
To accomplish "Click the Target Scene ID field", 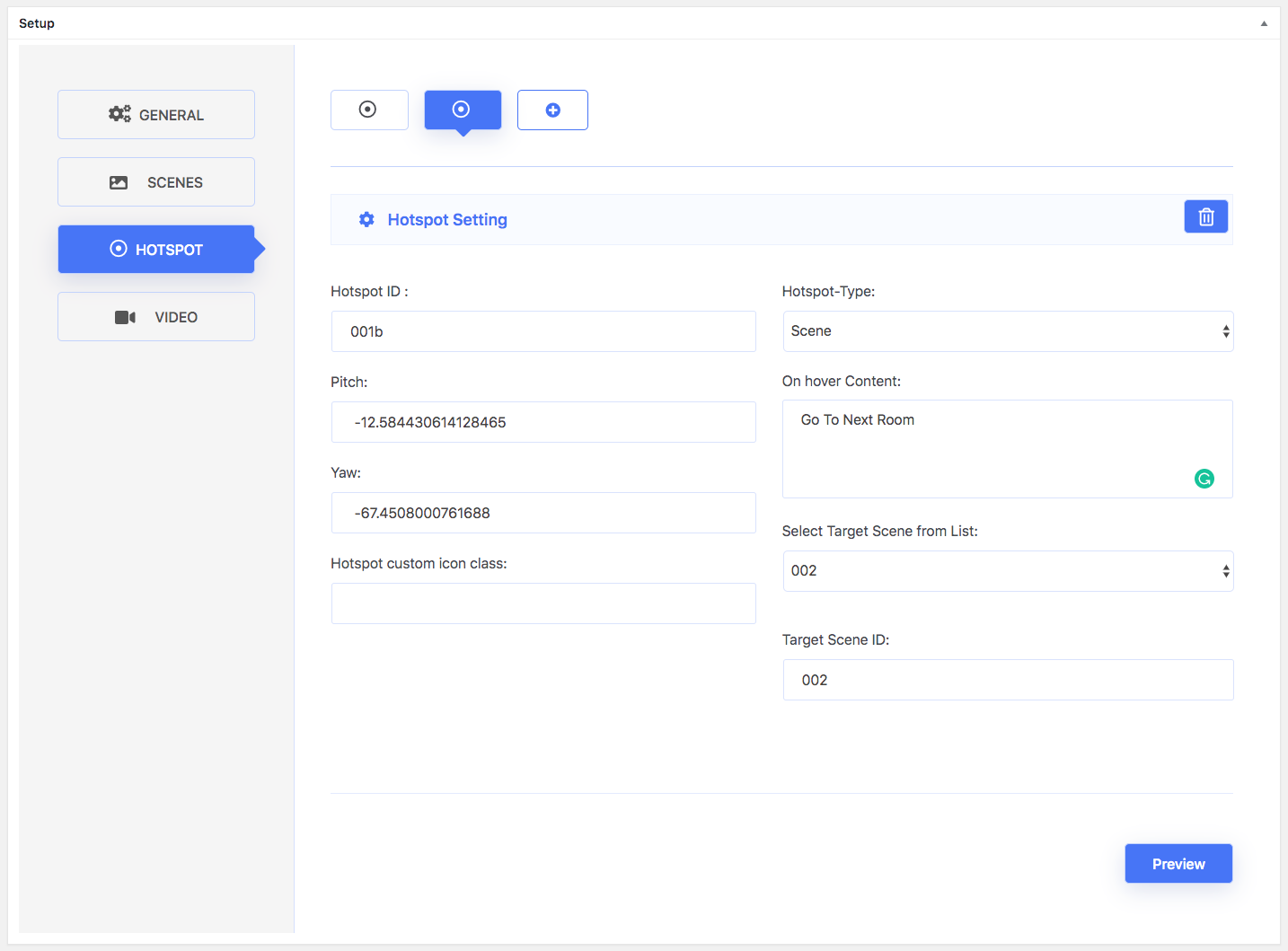I will pyautogui.click(x=1007, y=680).
